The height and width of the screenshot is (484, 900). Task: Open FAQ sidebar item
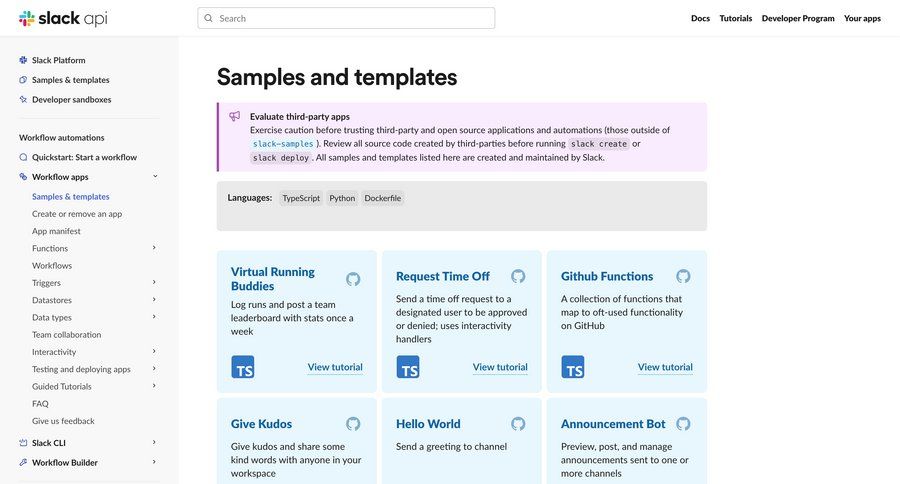(x=40, y=404)
